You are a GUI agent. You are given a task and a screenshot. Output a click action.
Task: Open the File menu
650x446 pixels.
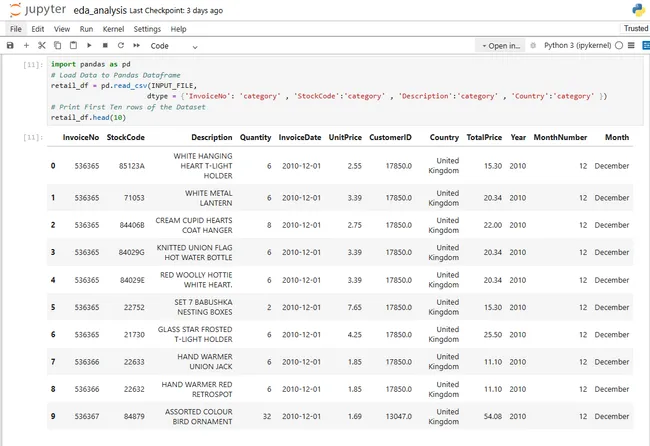16,29
